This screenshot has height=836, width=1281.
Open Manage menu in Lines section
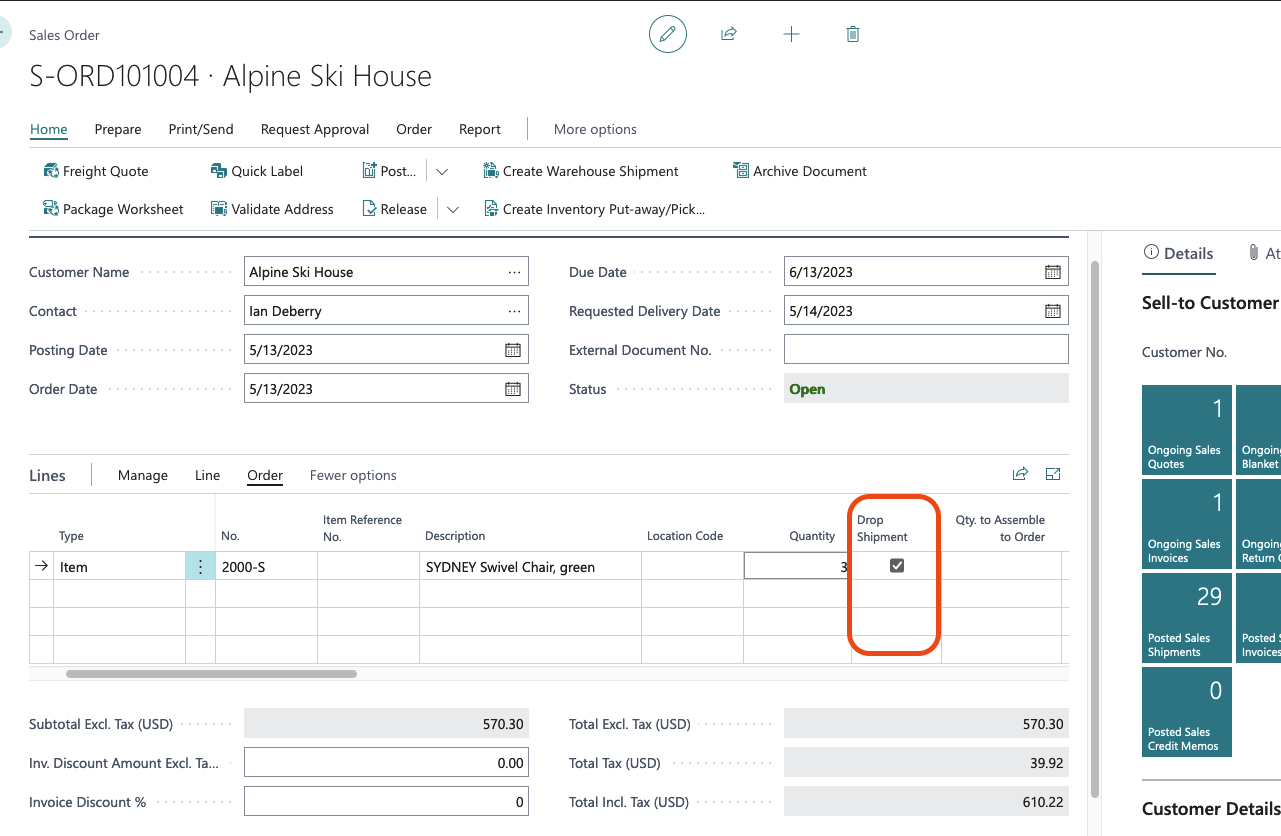point(143,475)
